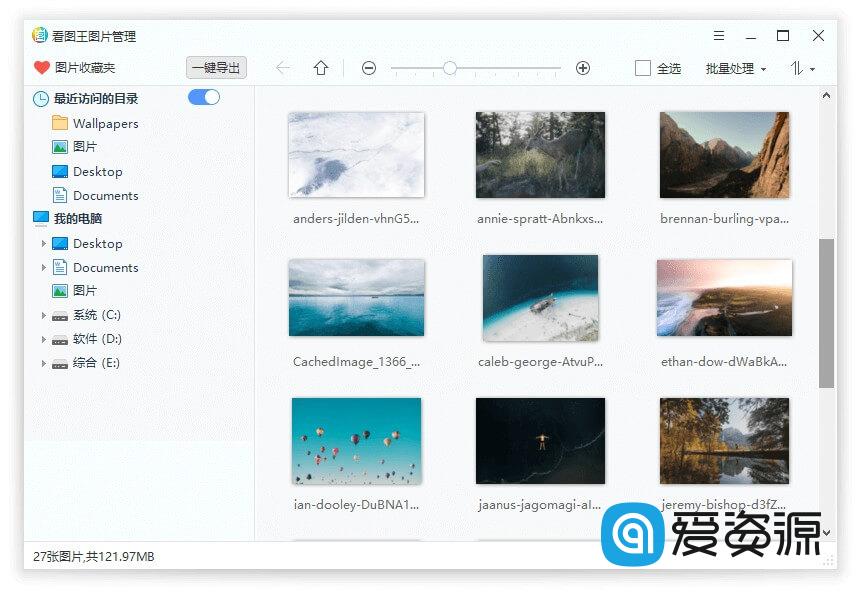Zoom in using the plus icon

tap(582, 68)
